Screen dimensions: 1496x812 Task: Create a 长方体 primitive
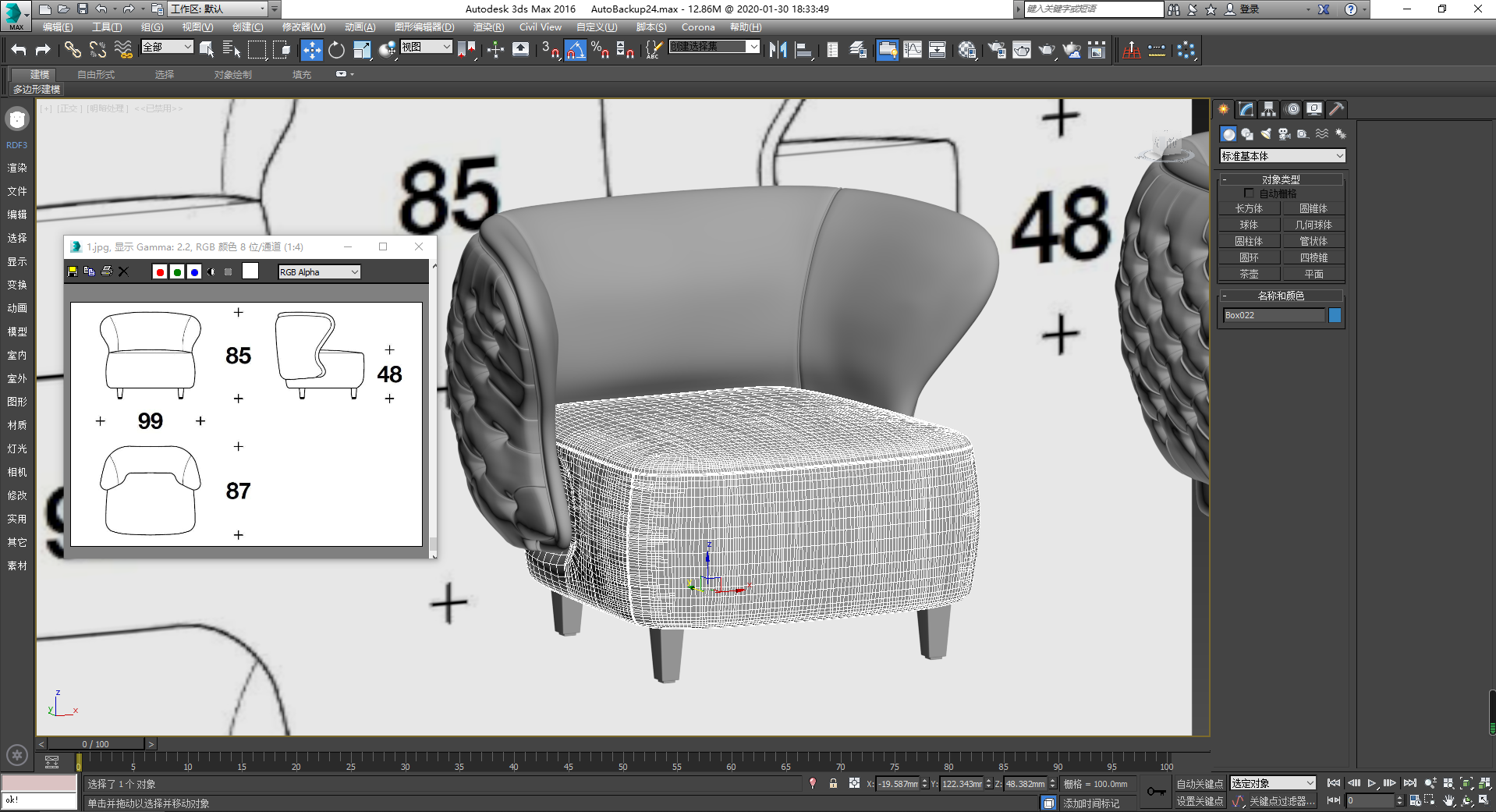pyautogui.click(x=1249, y=208)
